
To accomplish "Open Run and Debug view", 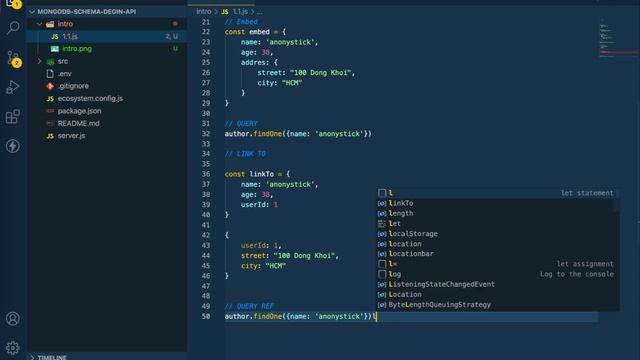I will tap(13, 87).
